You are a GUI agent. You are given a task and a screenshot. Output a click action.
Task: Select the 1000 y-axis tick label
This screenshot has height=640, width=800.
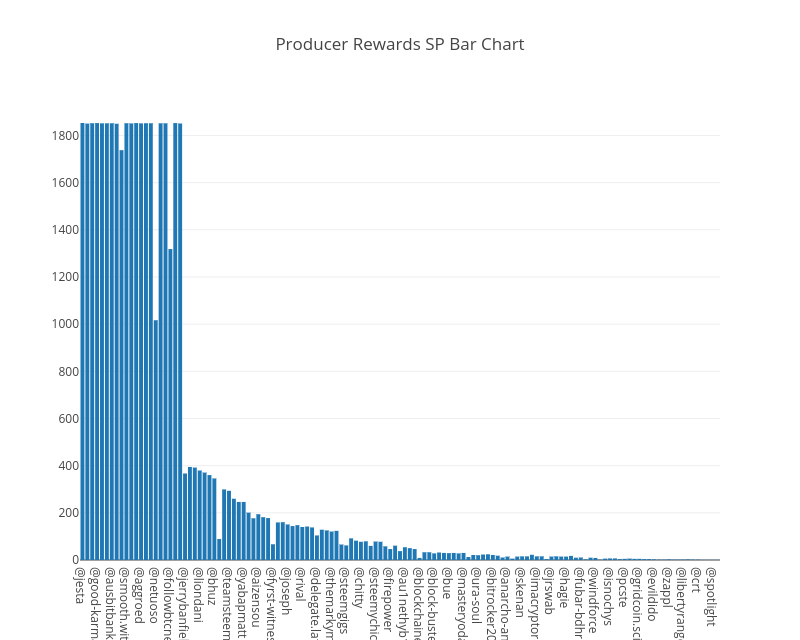tap(65, 324)
